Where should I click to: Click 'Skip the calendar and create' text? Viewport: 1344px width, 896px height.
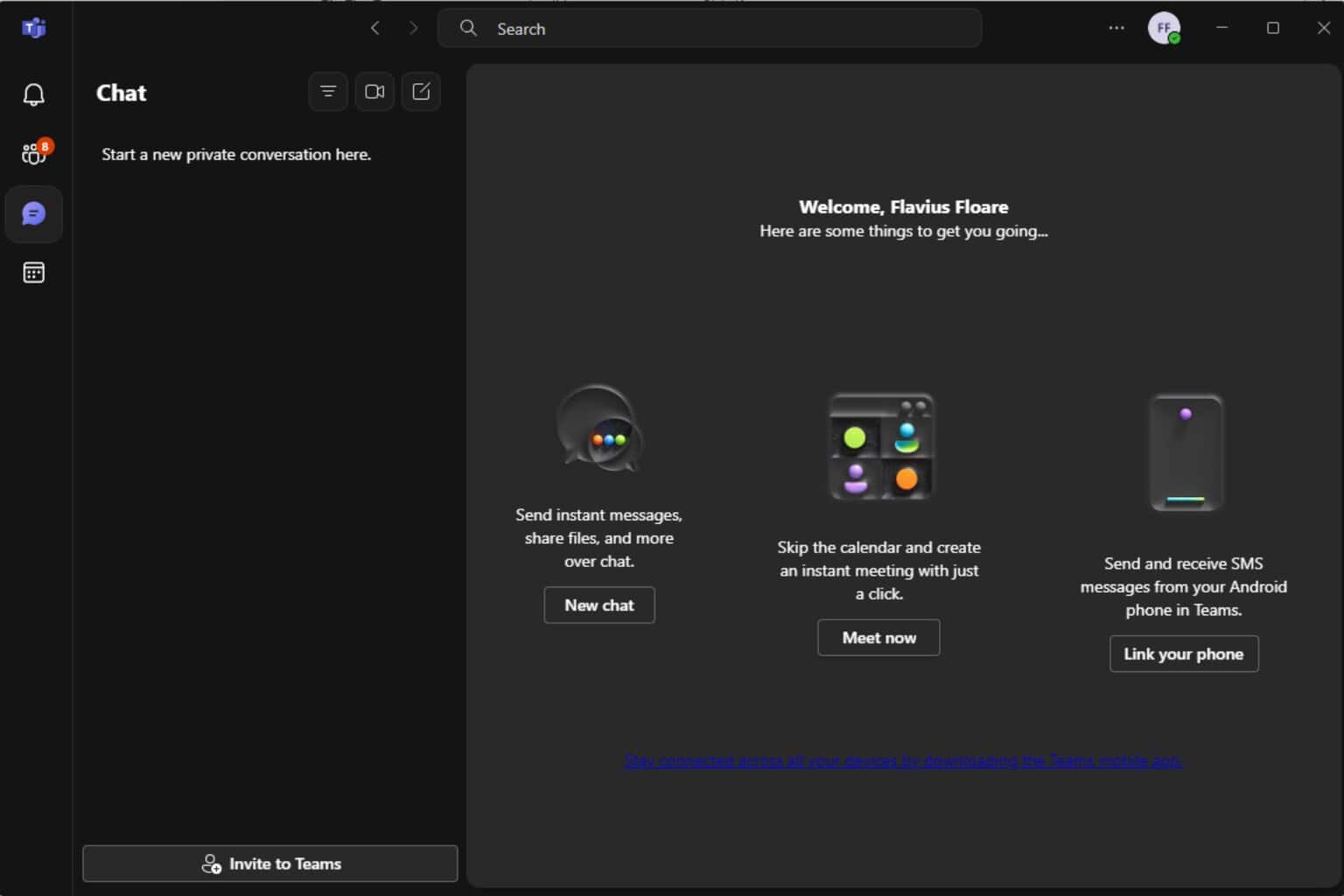[878, 570]
